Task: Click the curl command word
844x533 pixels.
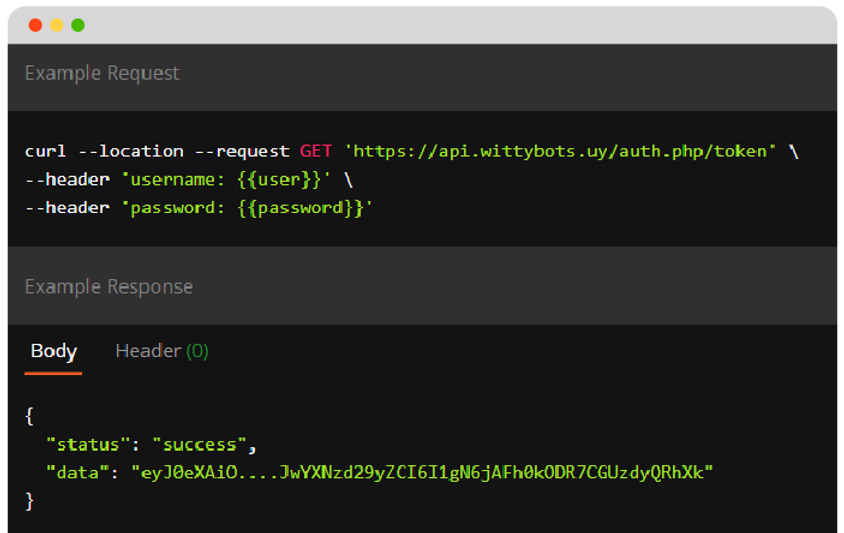Action: coord(45,151)
